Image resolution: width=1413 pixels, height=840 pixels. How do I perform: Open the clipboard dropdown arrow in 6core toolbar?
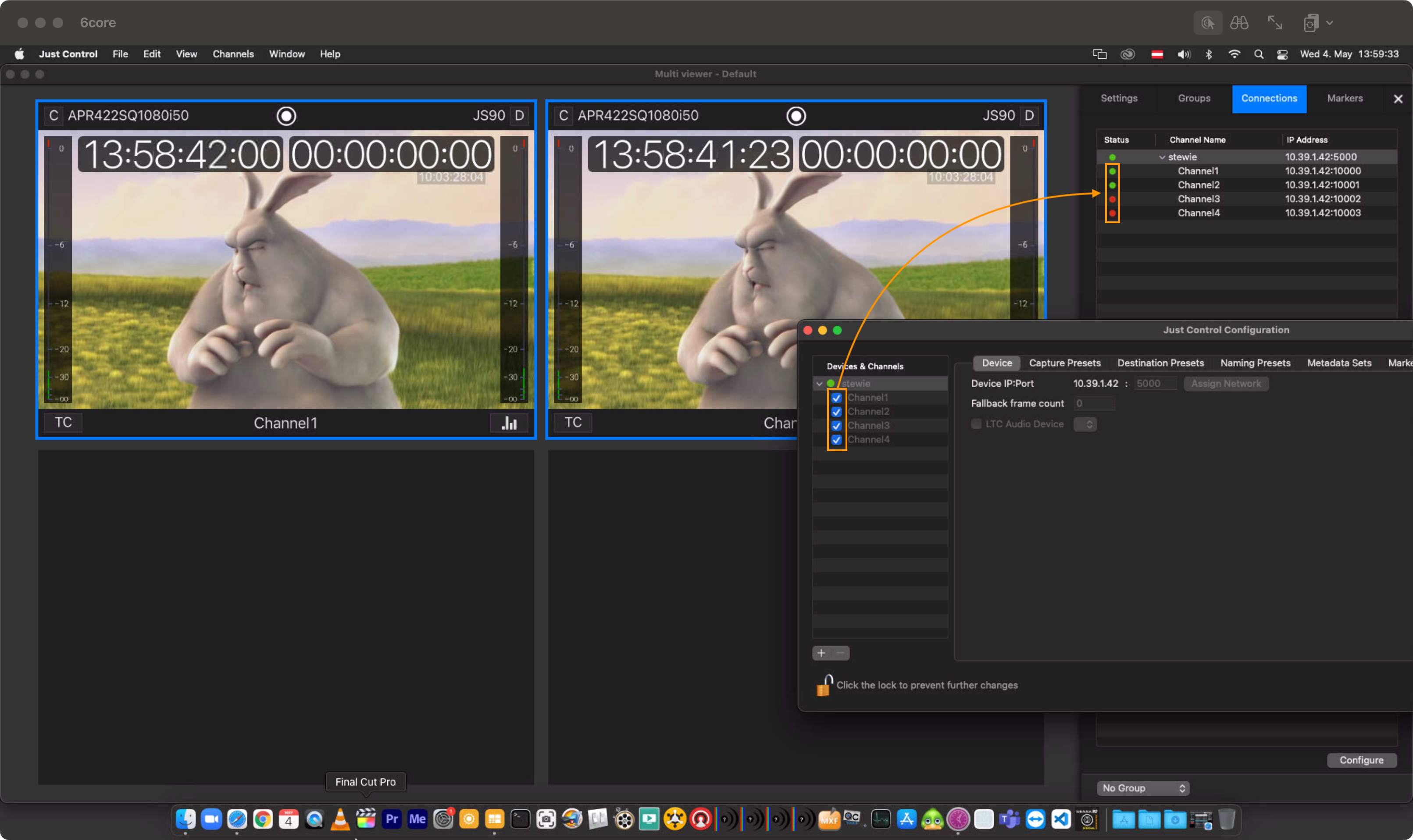pyautogui.click(x=1330, y=23)
